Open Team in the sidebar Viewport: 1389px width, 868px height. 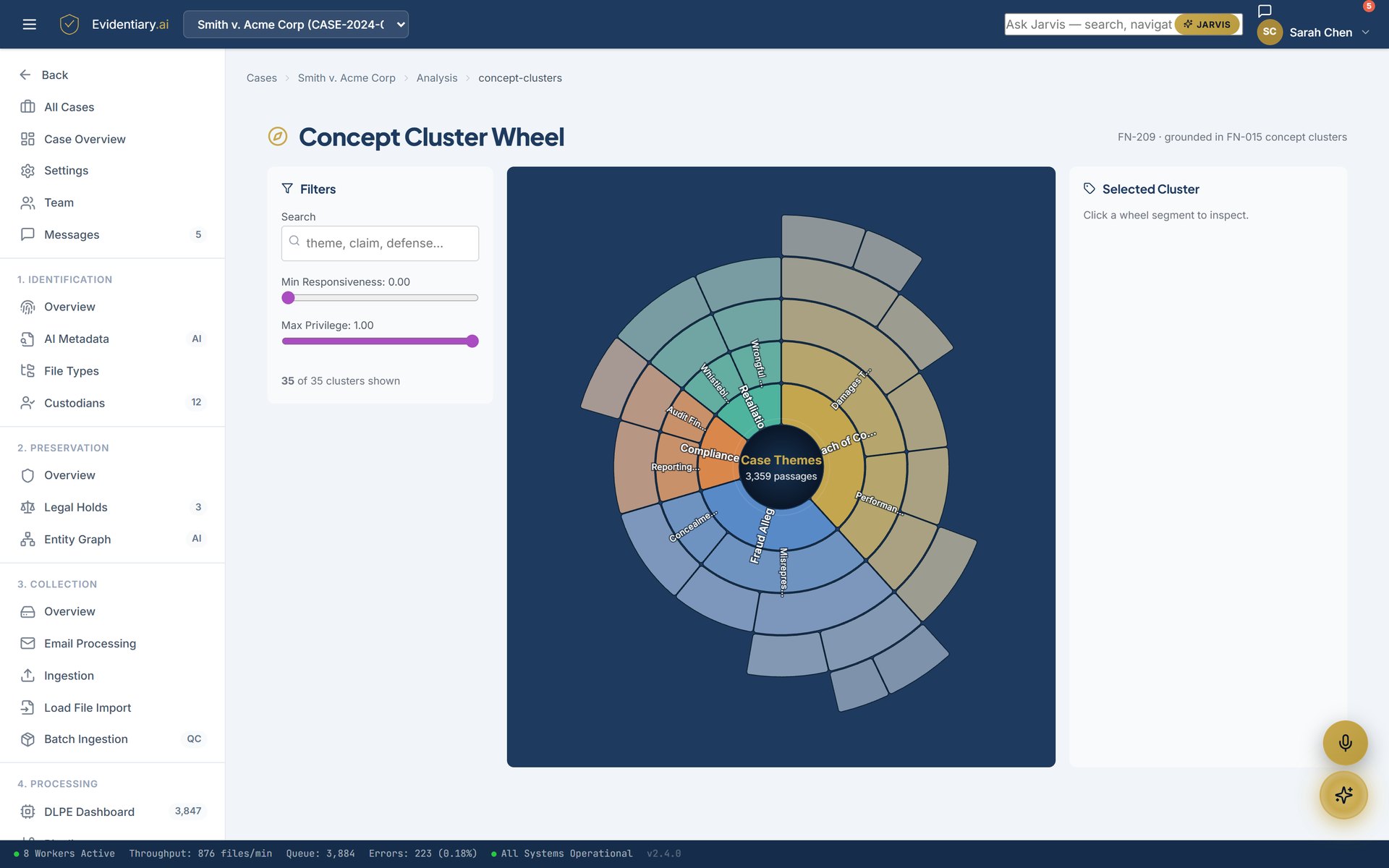pos(112,203)
